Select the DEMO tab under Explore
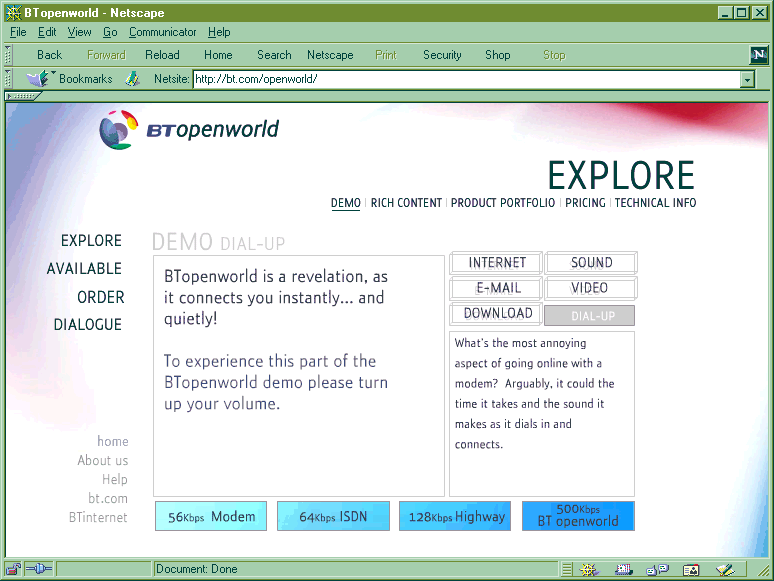 (346, 203)
